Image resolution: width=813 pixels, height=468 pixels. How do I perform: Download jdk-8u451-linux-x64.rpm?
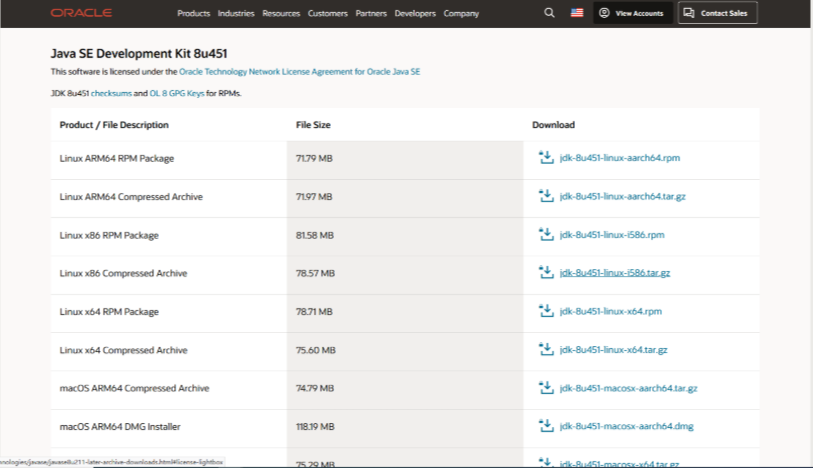(610, 311)
